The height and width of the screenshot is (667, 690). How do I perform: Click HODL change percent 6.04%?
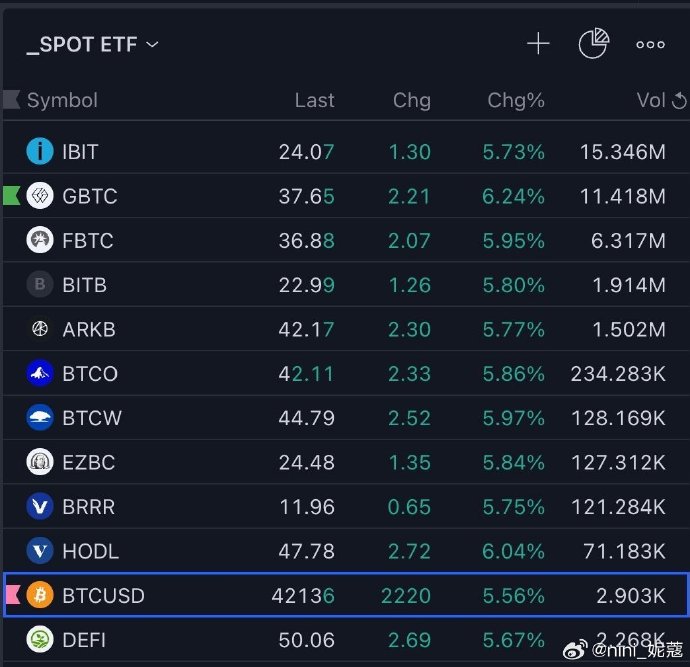pos(514,551)
